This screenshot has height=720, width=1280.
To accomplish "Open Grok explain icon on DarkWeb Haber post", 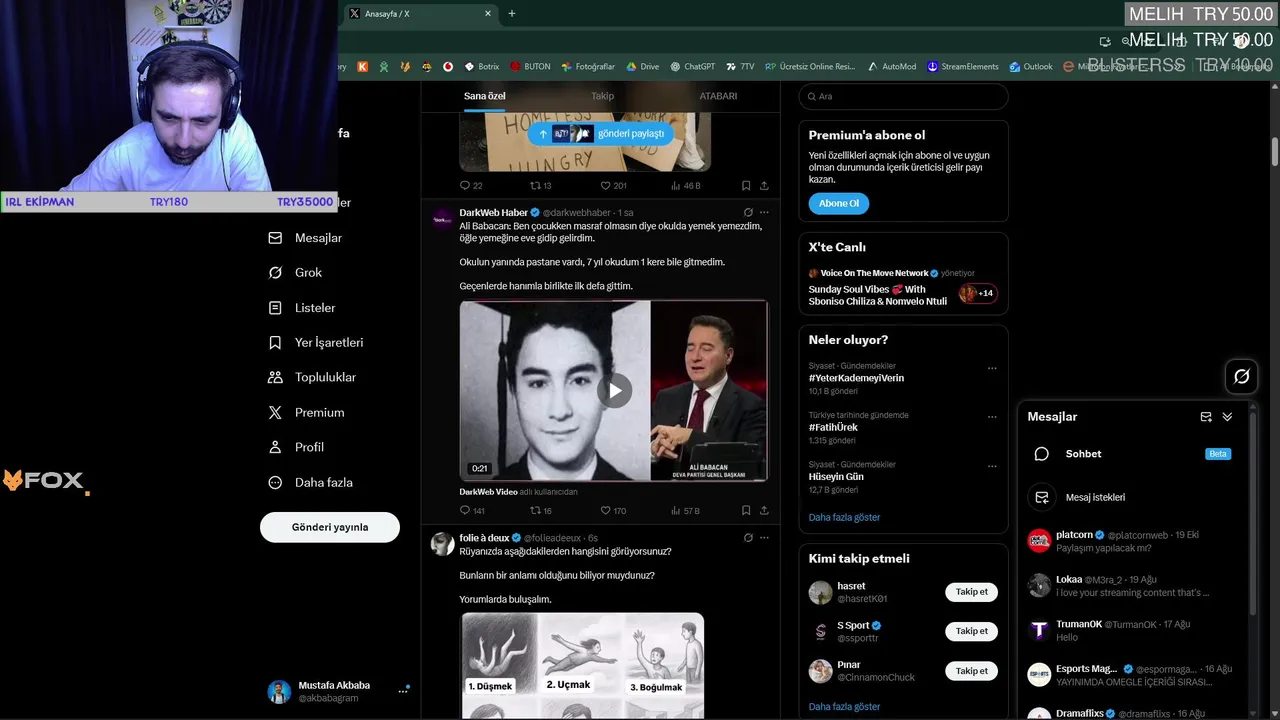I will pos(748,212).
